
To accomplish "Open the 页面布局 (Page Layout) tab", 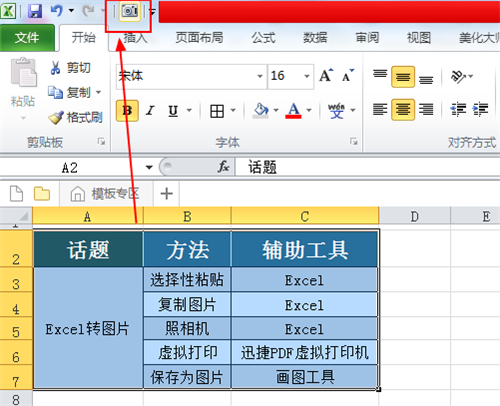I will tap(200, 38).
